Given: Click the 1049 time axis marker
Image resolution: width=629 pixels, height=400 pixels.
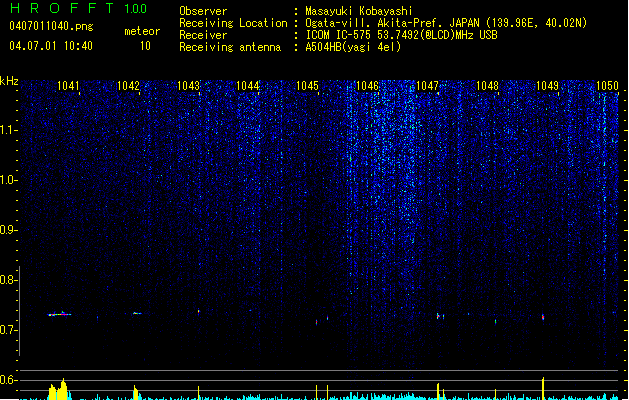Looking at the screenshot, I should [547, 86].
